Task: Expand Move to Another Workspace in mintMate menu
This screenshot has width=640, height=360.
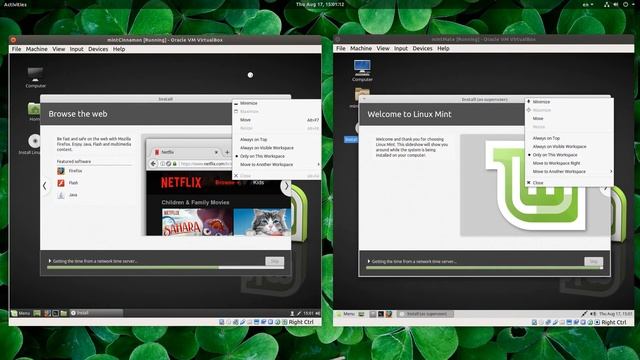Action: pyautogui.click(x=569, y=172)
